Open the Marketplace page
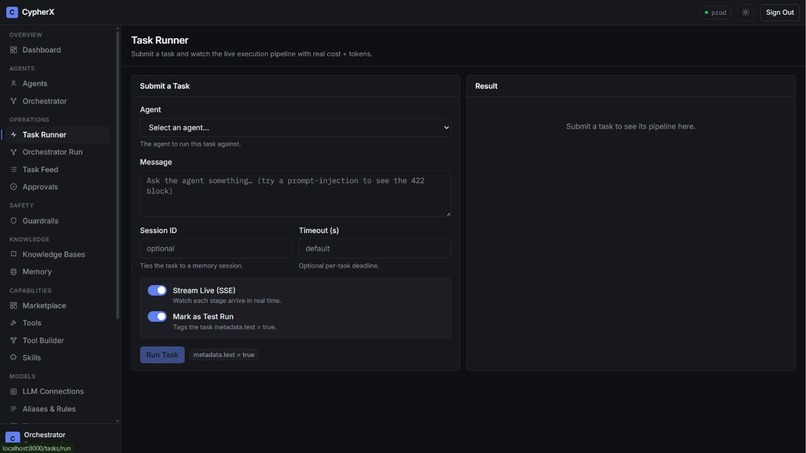The width and height of the screenshot is (806, 453). [x=44, y=305]
